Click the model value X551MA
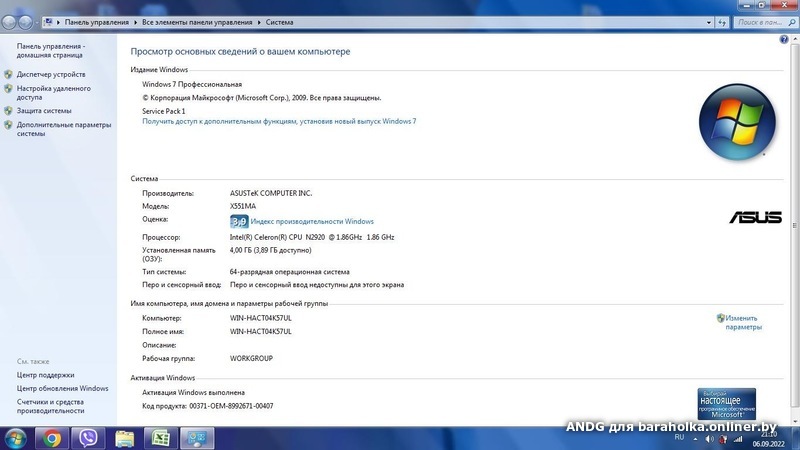Image resolution: width=800 pixels, height=450 pixels. click(x=243, y=207)
